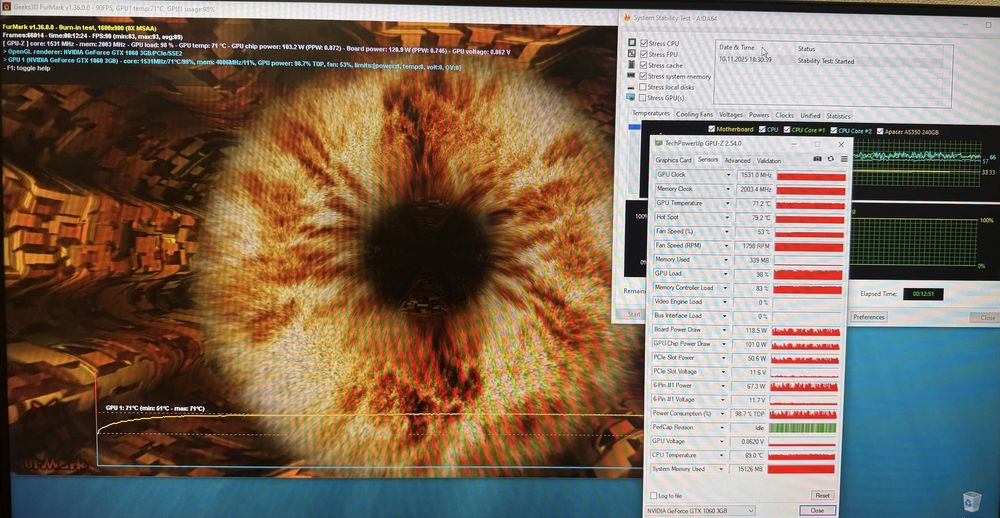Image resolution: width=1000 pixels, height=518 pixels.
Task: Click the Close button in GPU-Z
Action: pyautogui.click(x=817, y=511)
